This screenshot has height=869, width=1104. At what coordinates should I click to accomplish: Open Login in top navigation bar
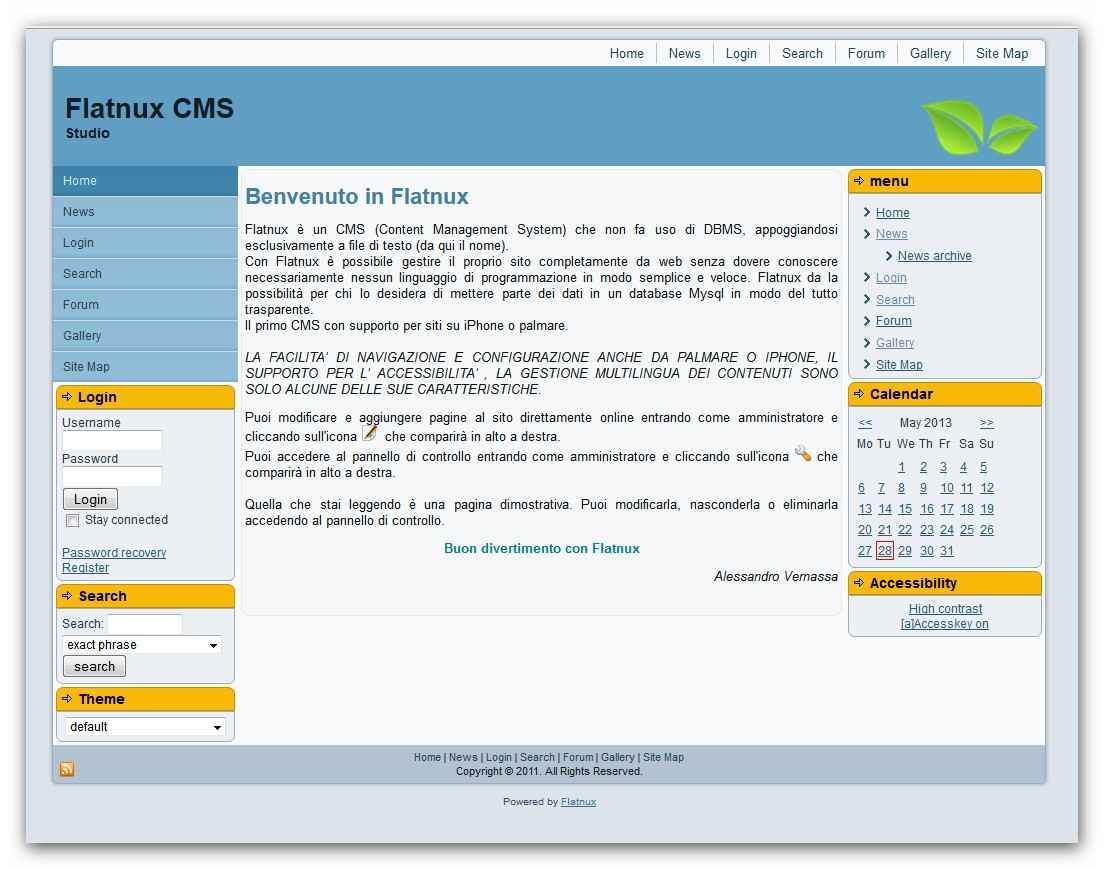[741, 54]
